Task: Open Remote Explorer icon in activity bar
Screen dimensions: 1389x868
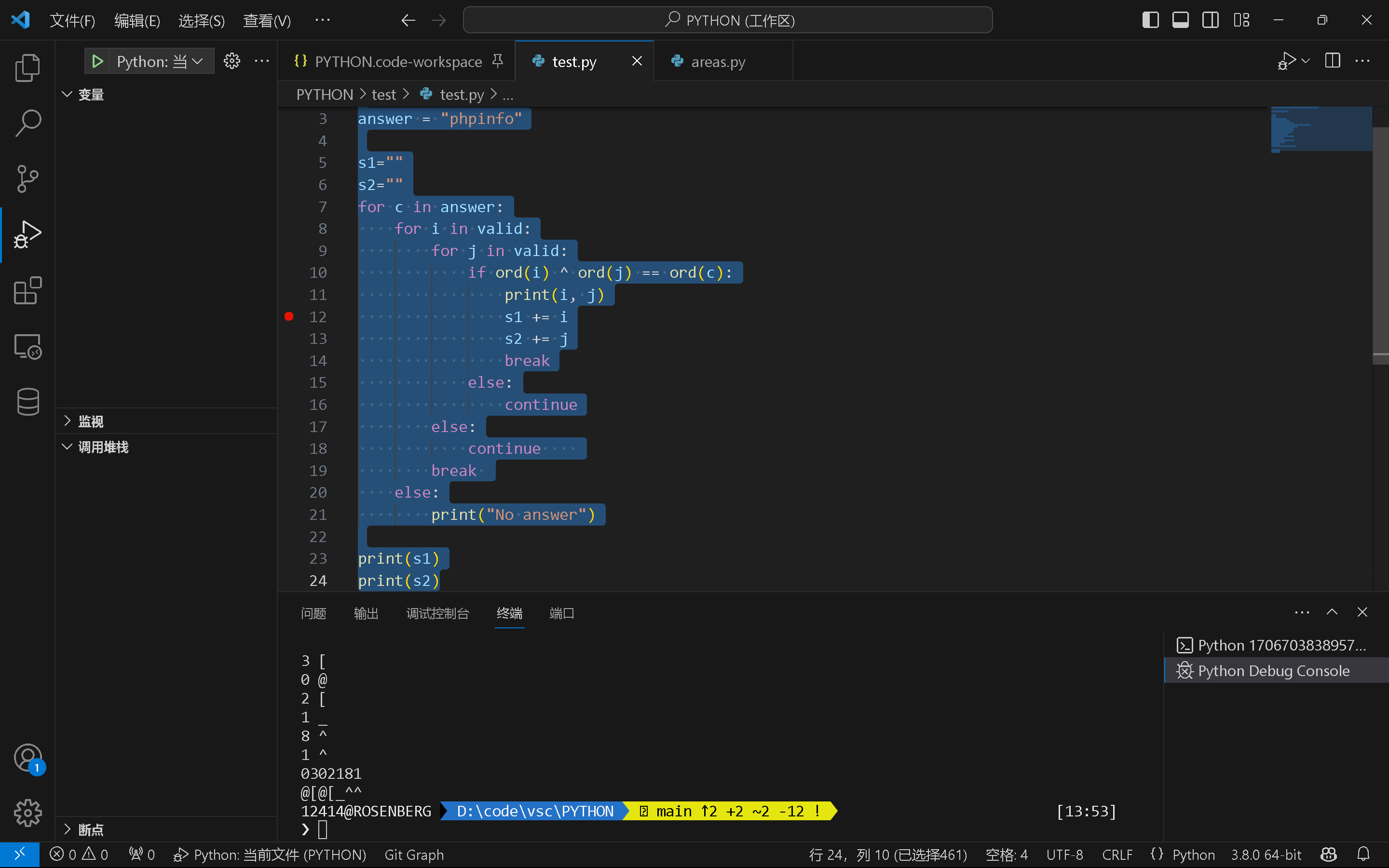Action: 27,347
